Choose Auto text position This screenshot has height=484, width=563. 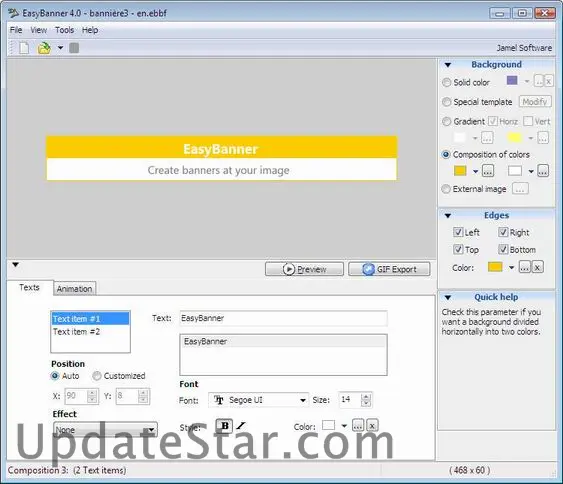pyautogui.click(x=55, y=376)
